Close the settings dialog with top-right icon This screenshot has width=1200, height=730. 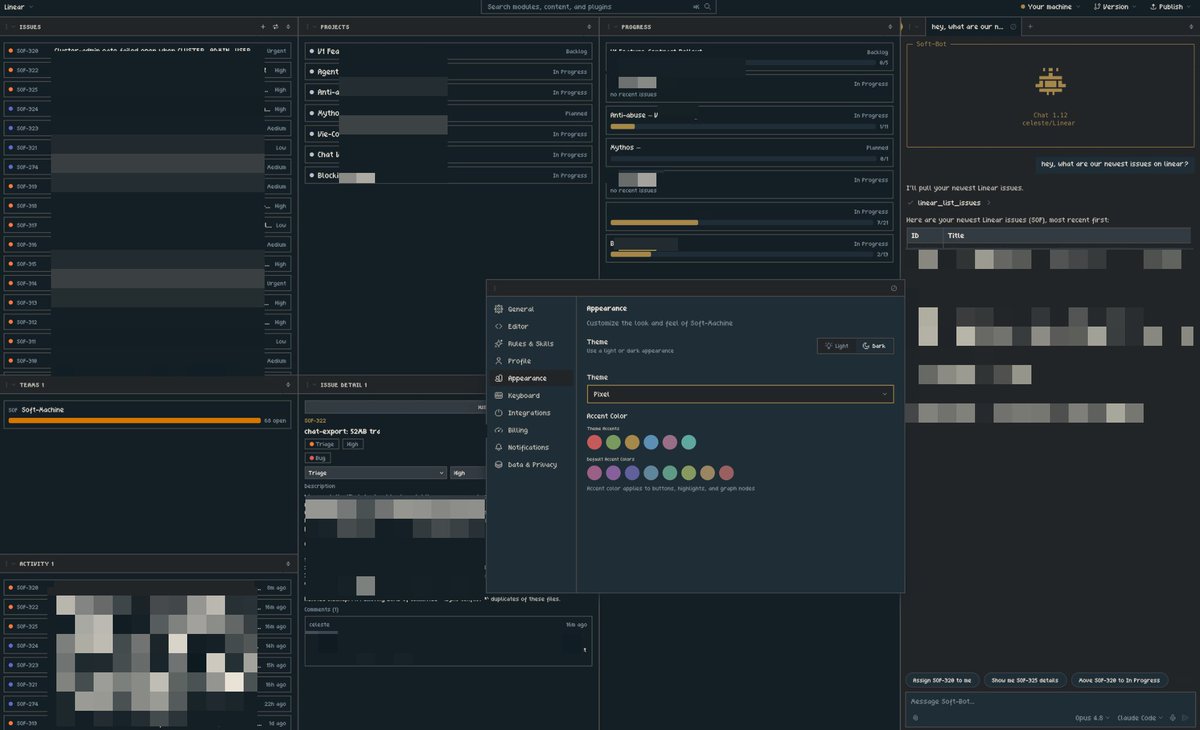click(894, 288)
